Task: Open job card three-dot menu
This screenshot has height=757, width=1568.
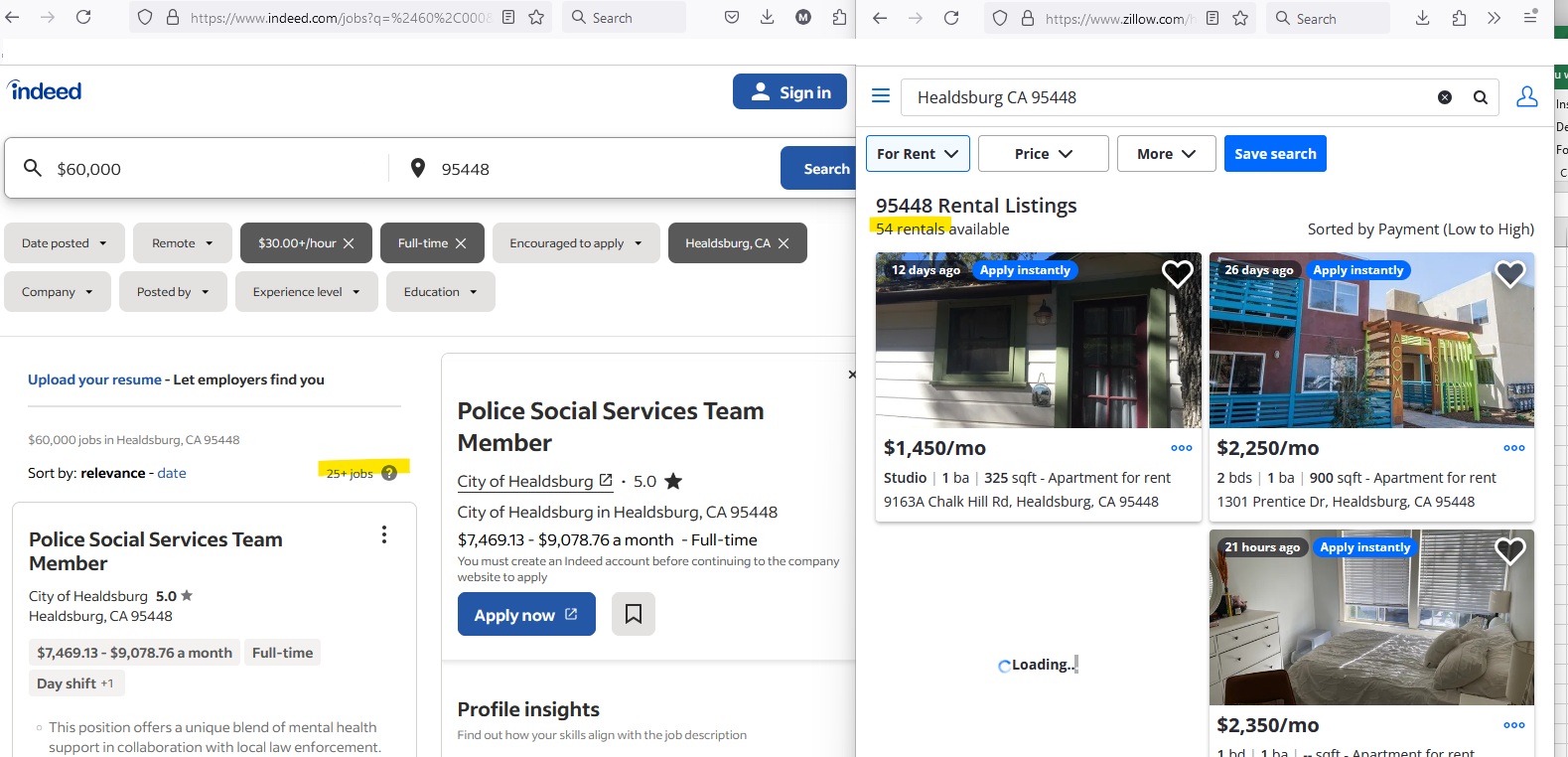Action: pyautogui.click(x=384, y=535)
